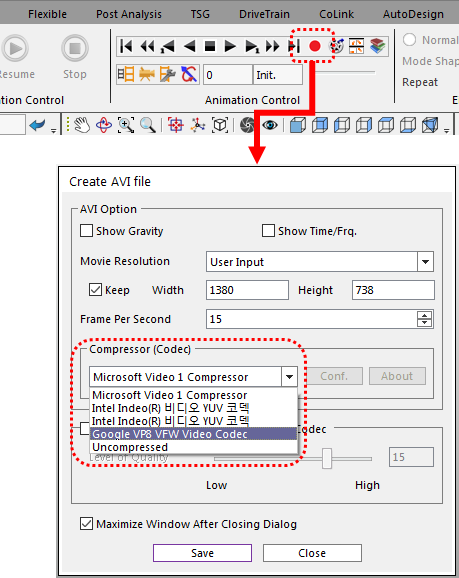459x578 pixels.
Task: Click the blue arrow reset icon
Action: pyautogui.click(x=189, y=74)
